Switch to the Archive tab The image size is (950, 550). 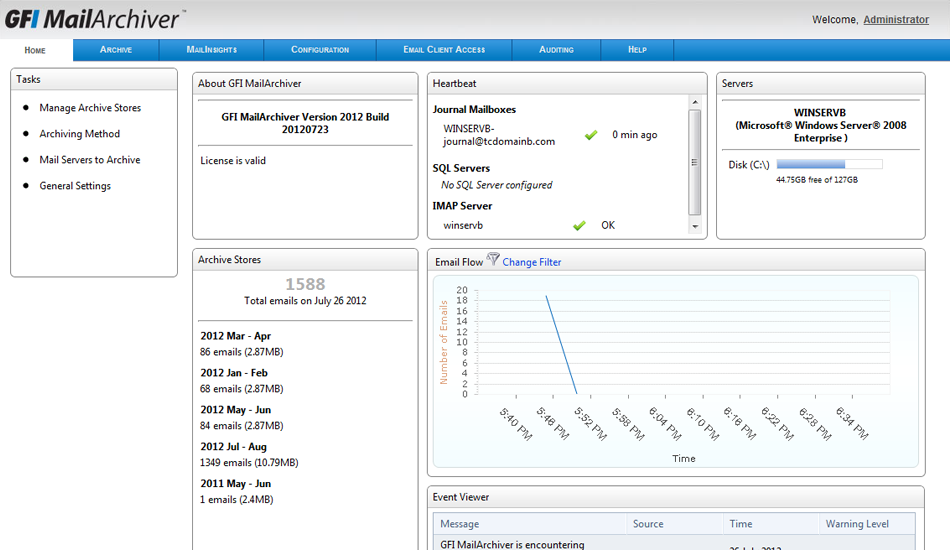116,50
